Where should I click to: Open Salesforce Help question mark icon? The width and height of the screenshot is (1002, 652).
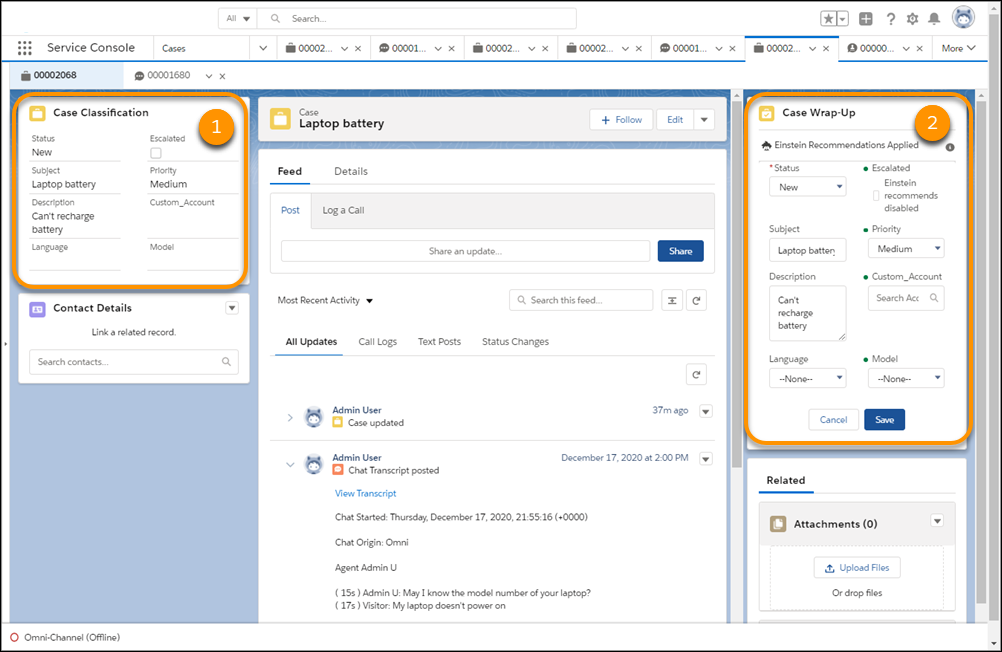[x=890, y=18]
